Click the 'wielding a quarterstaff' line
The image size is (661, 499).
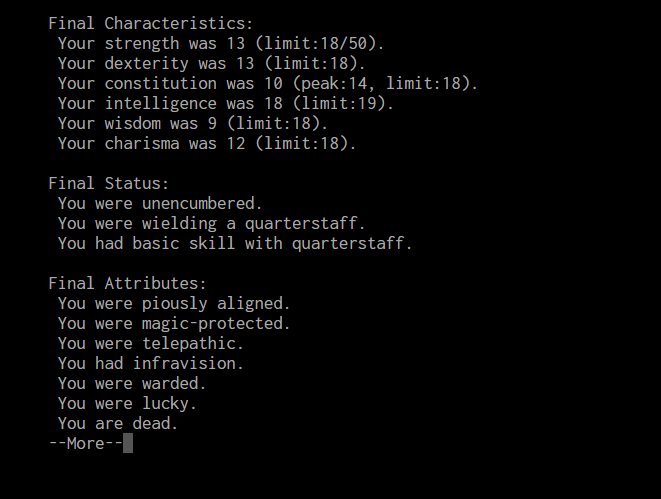(212, 223)
